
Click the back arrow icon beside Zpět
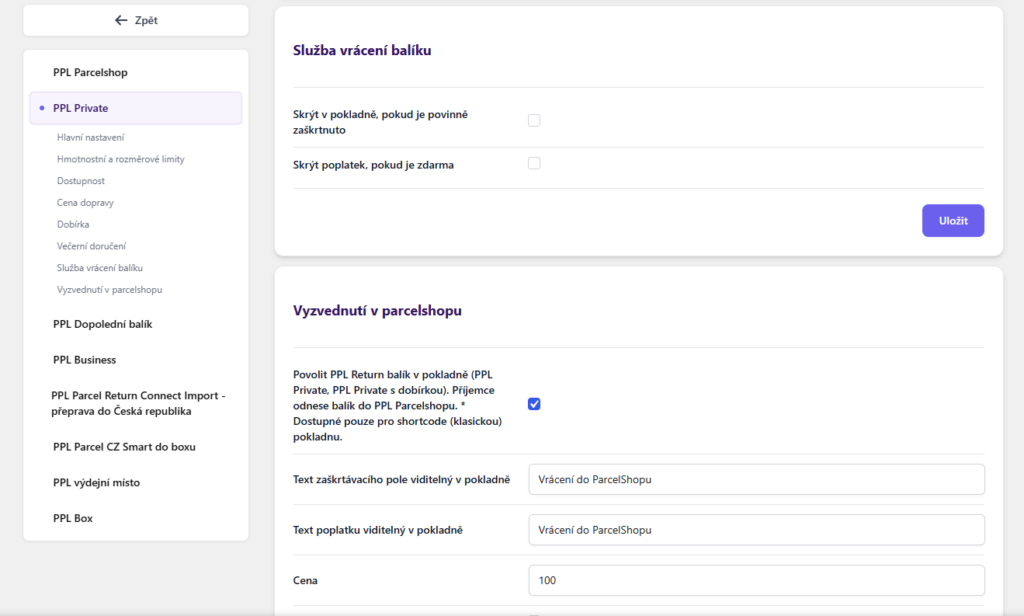[121, 20]
